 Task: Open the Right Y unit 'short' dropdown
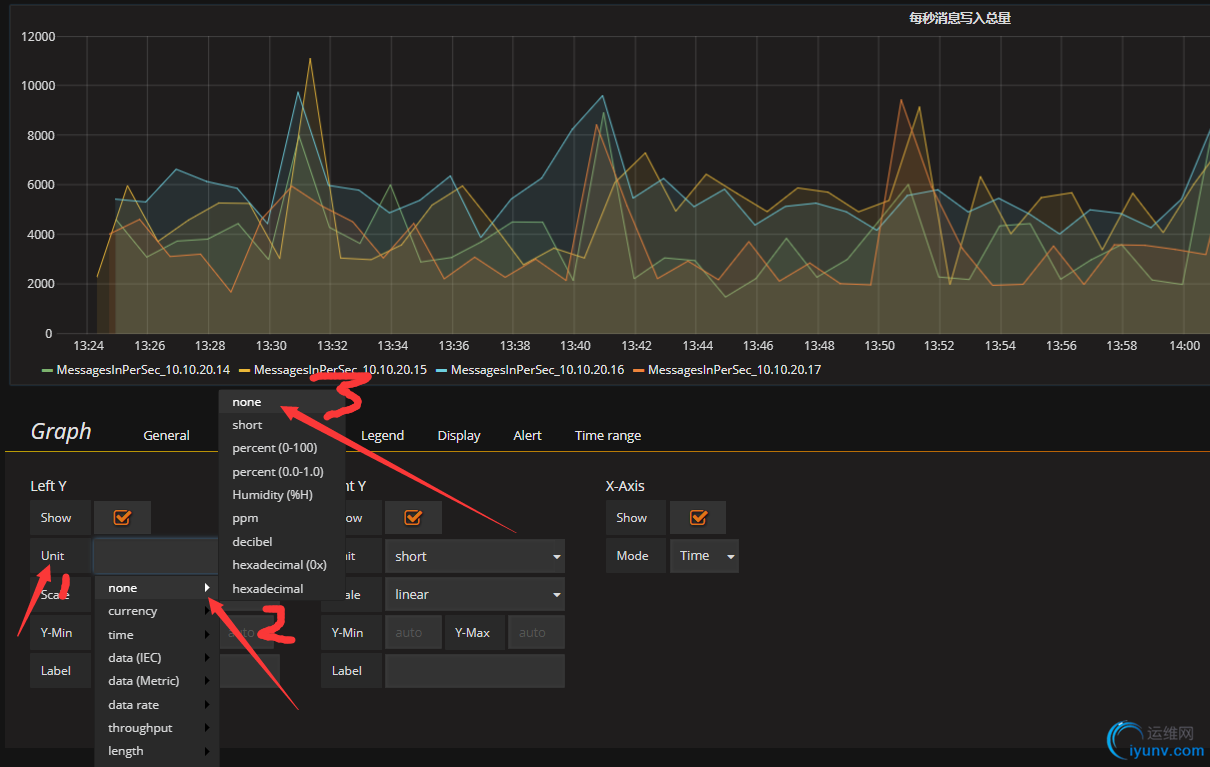click(474, 557)
